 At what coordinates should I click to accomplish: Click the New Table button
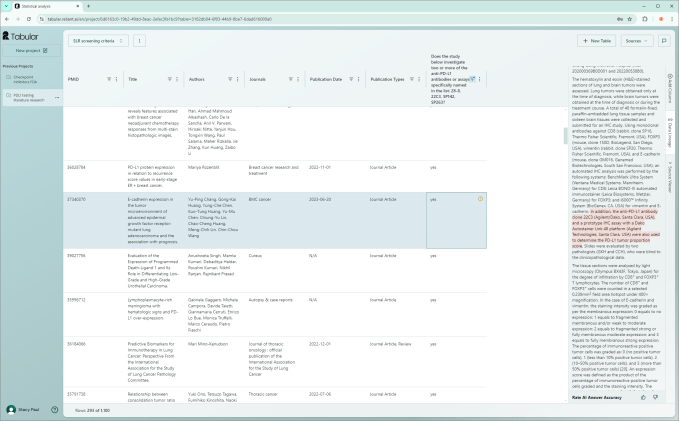597,41
